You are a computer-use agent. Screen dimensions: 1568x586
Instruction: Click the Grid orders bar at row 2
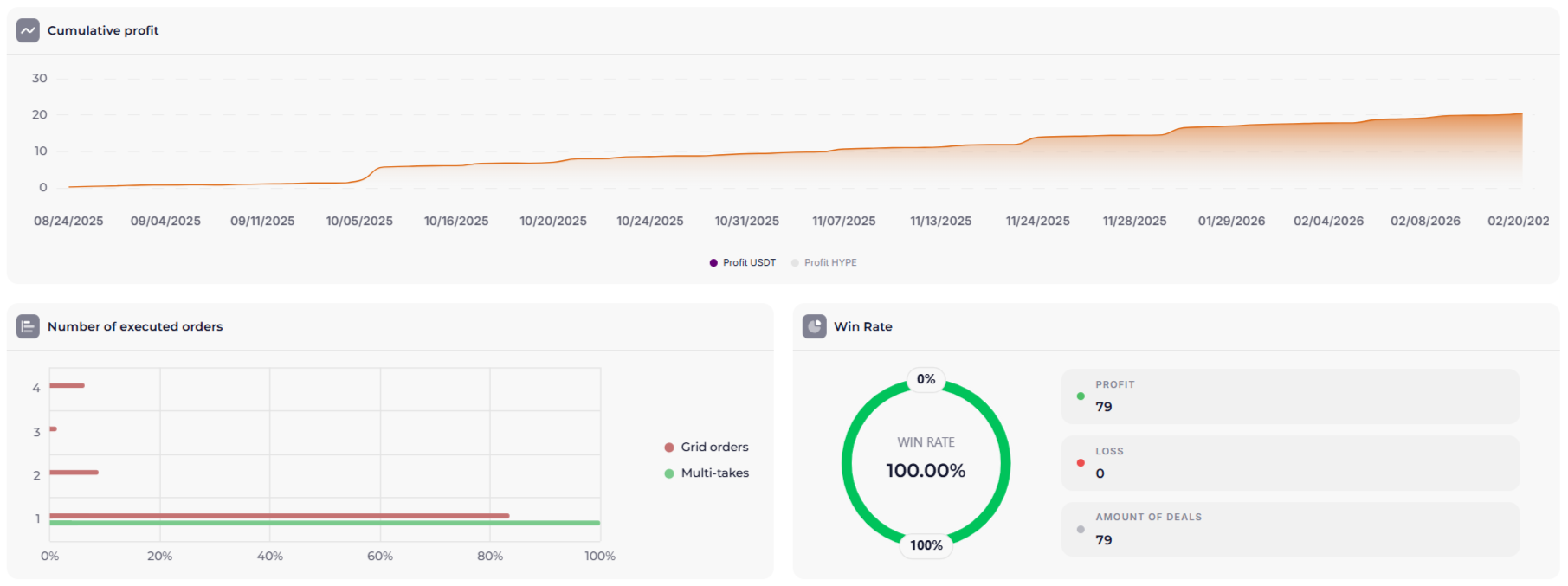point(74,472)
